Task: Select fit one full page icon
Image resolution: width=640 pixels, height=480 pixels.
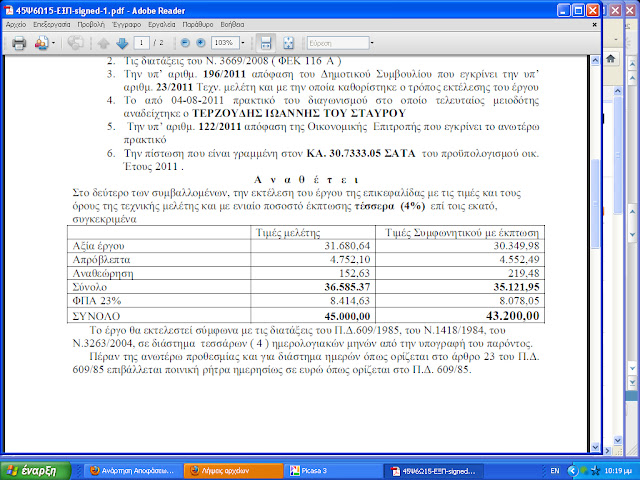Action: coord(288,43)
